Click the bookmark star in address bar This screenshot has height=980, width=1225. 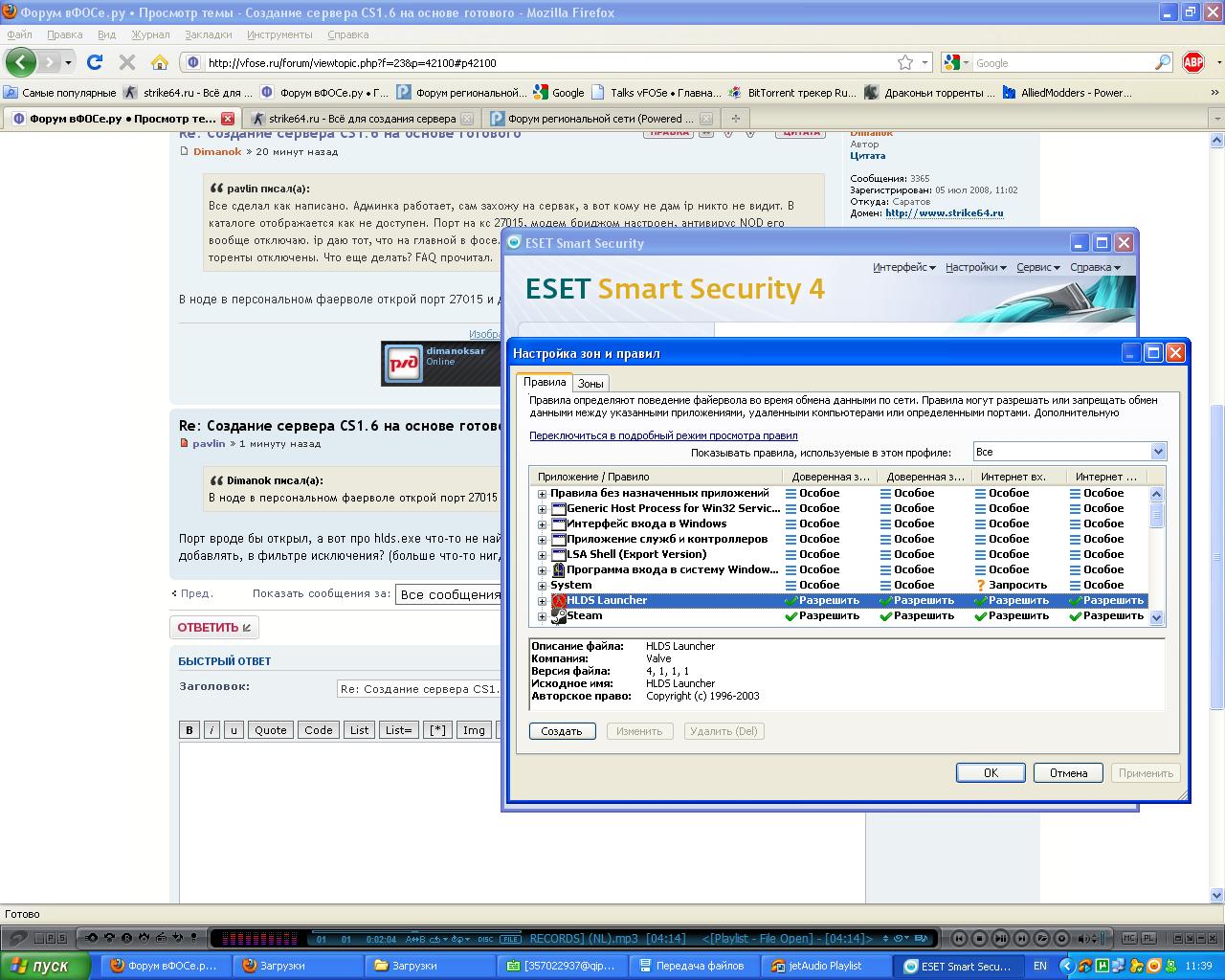905,62
